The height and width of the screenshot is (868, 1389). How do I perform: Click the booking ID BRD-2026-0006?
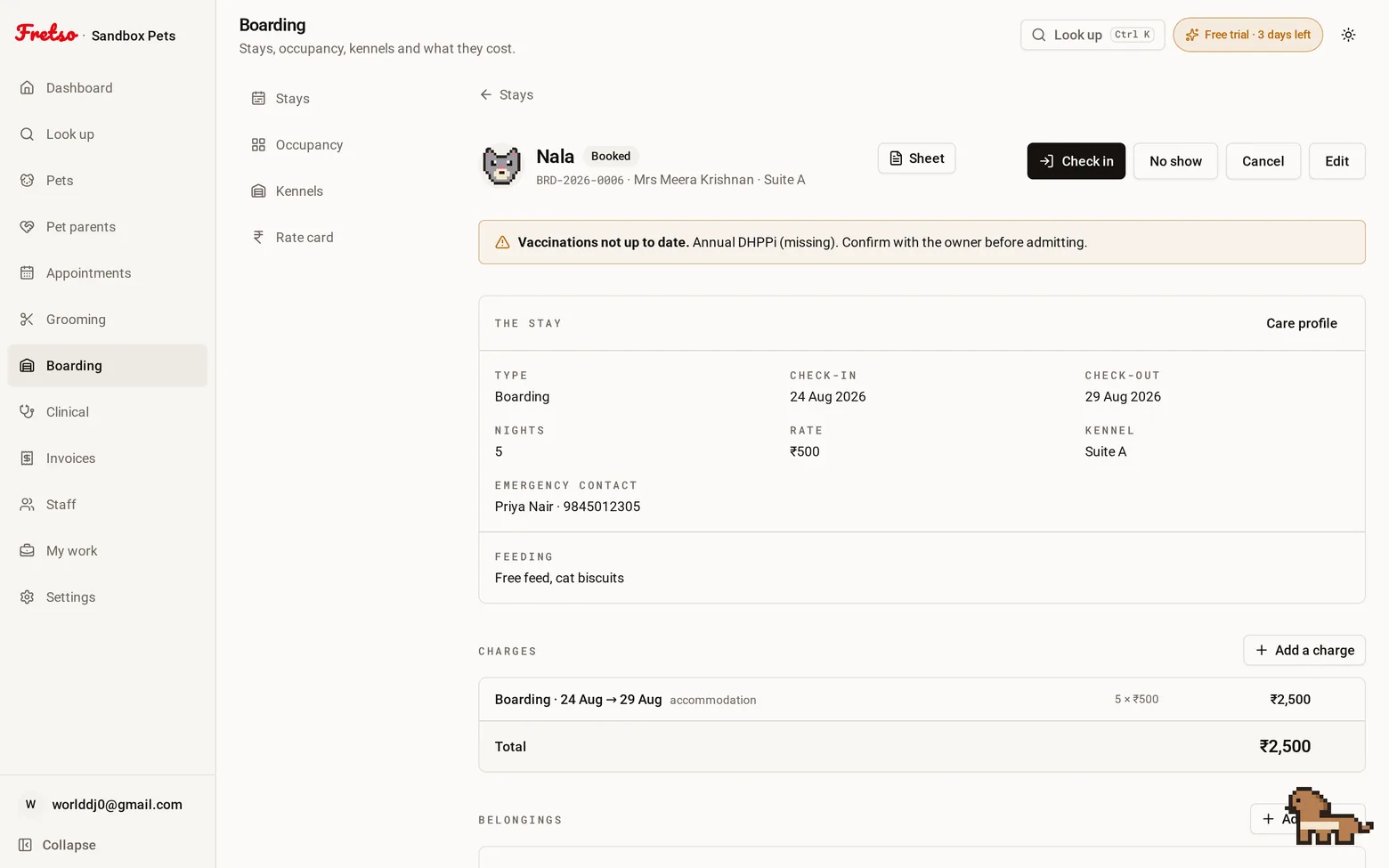(x=580, y=181)
